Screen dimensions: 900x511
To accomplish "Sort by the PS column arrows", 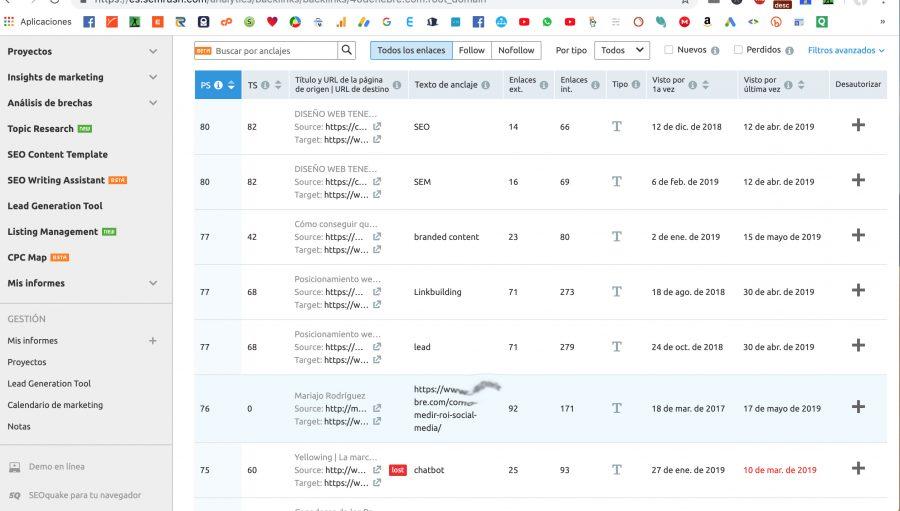I will pos(231,85).
